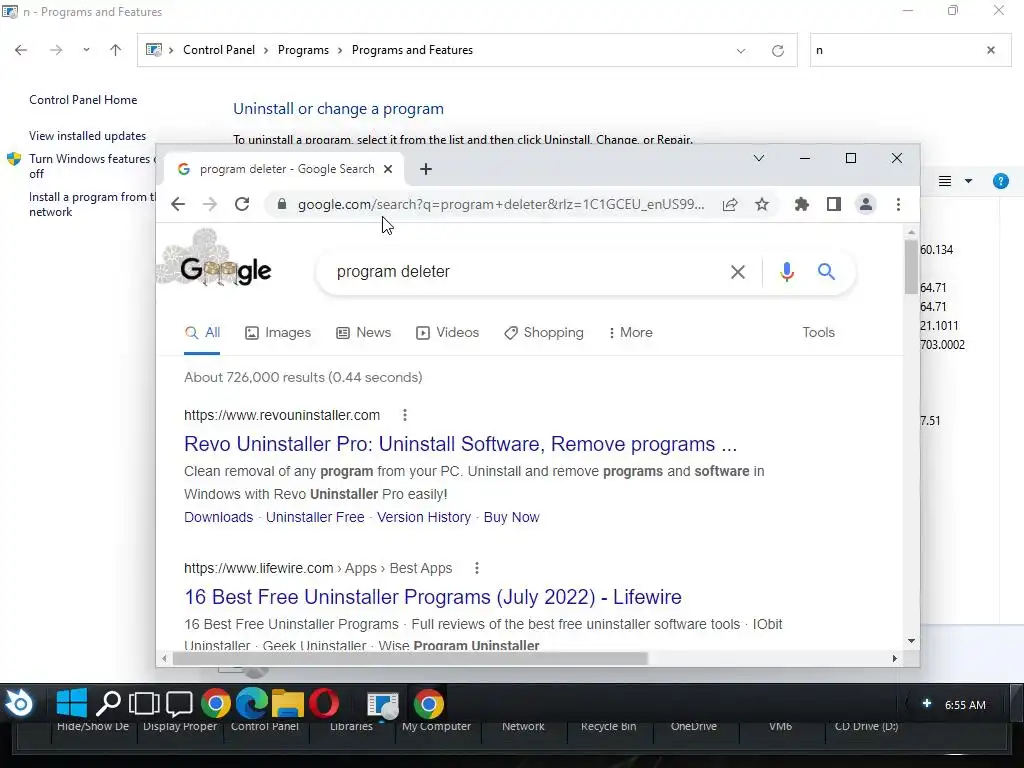This screenshot has height=768, width=1024.
Task: Open Chrome profile avatar
Action: pyautogui.click(x=865, y=204)
